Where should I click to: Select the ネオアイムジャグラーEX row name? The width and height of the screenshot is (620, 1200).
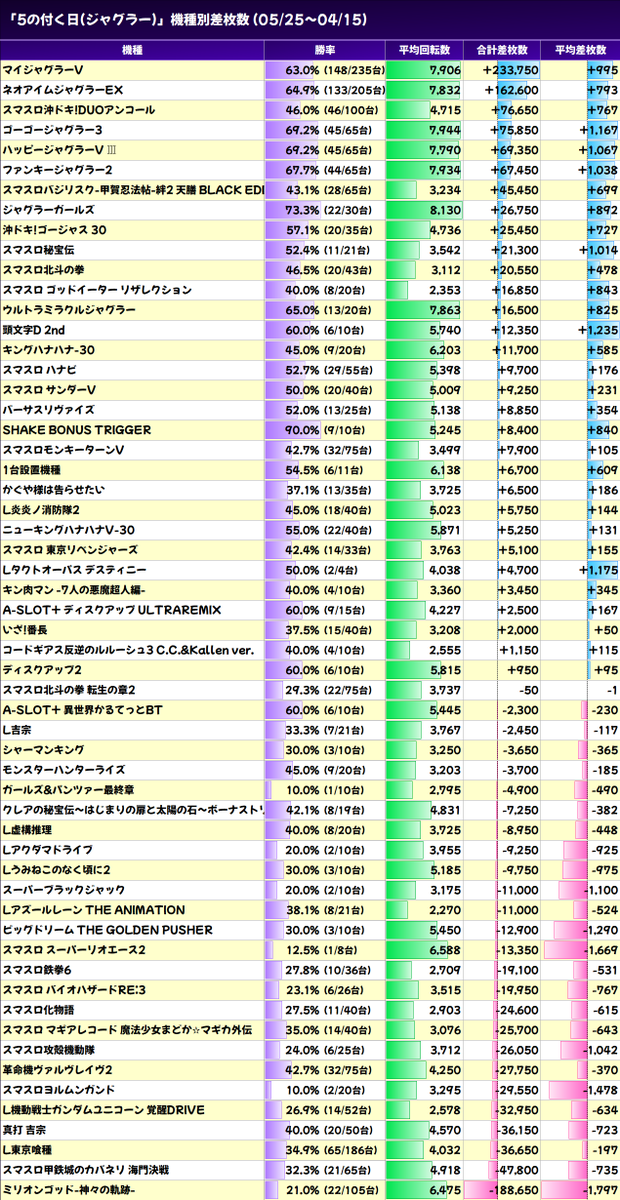pos(63,90)
